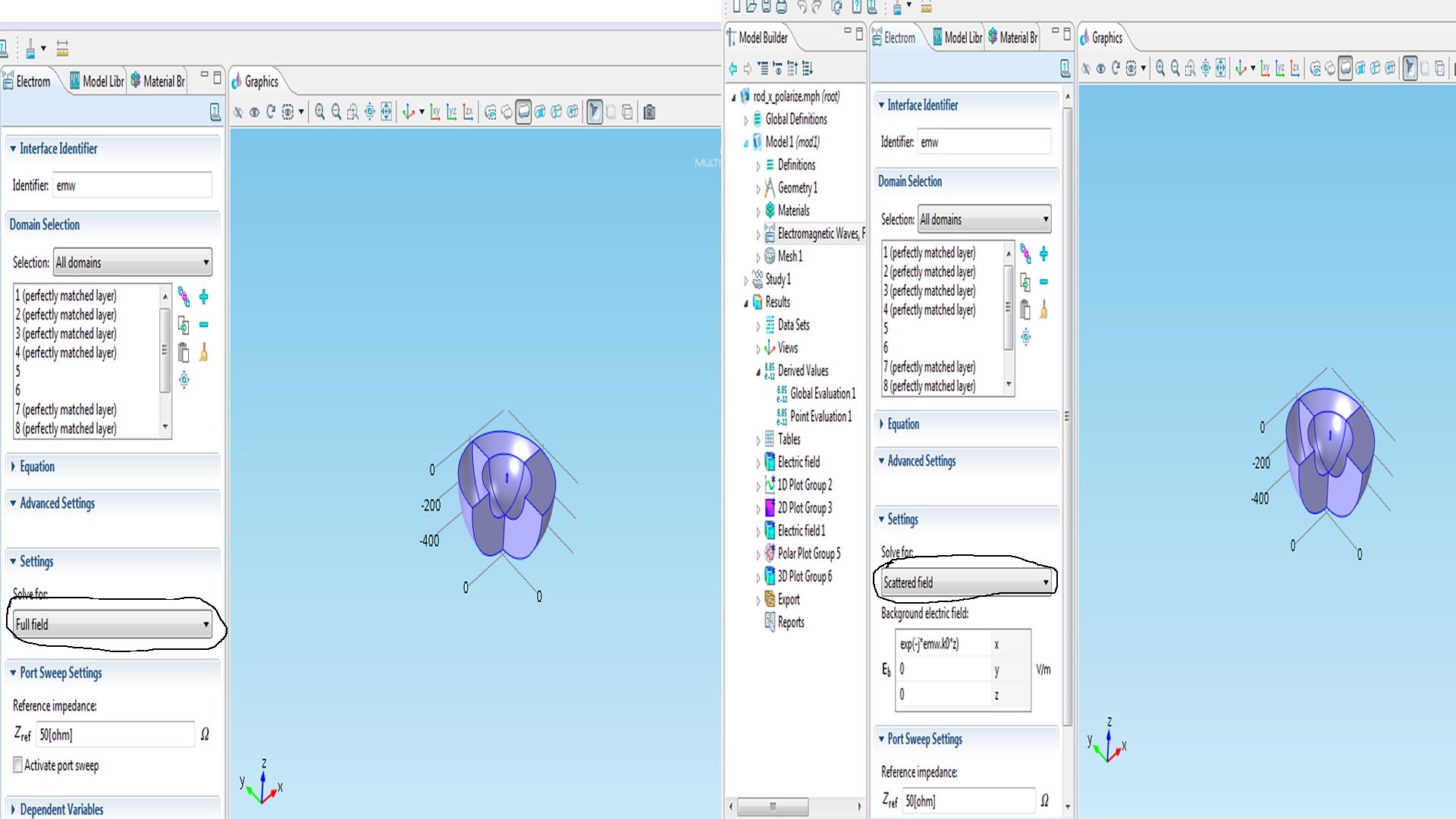The image size is (1456, 819).
Task: Take a snapshot with the camera icon
Action: [649, 112]
